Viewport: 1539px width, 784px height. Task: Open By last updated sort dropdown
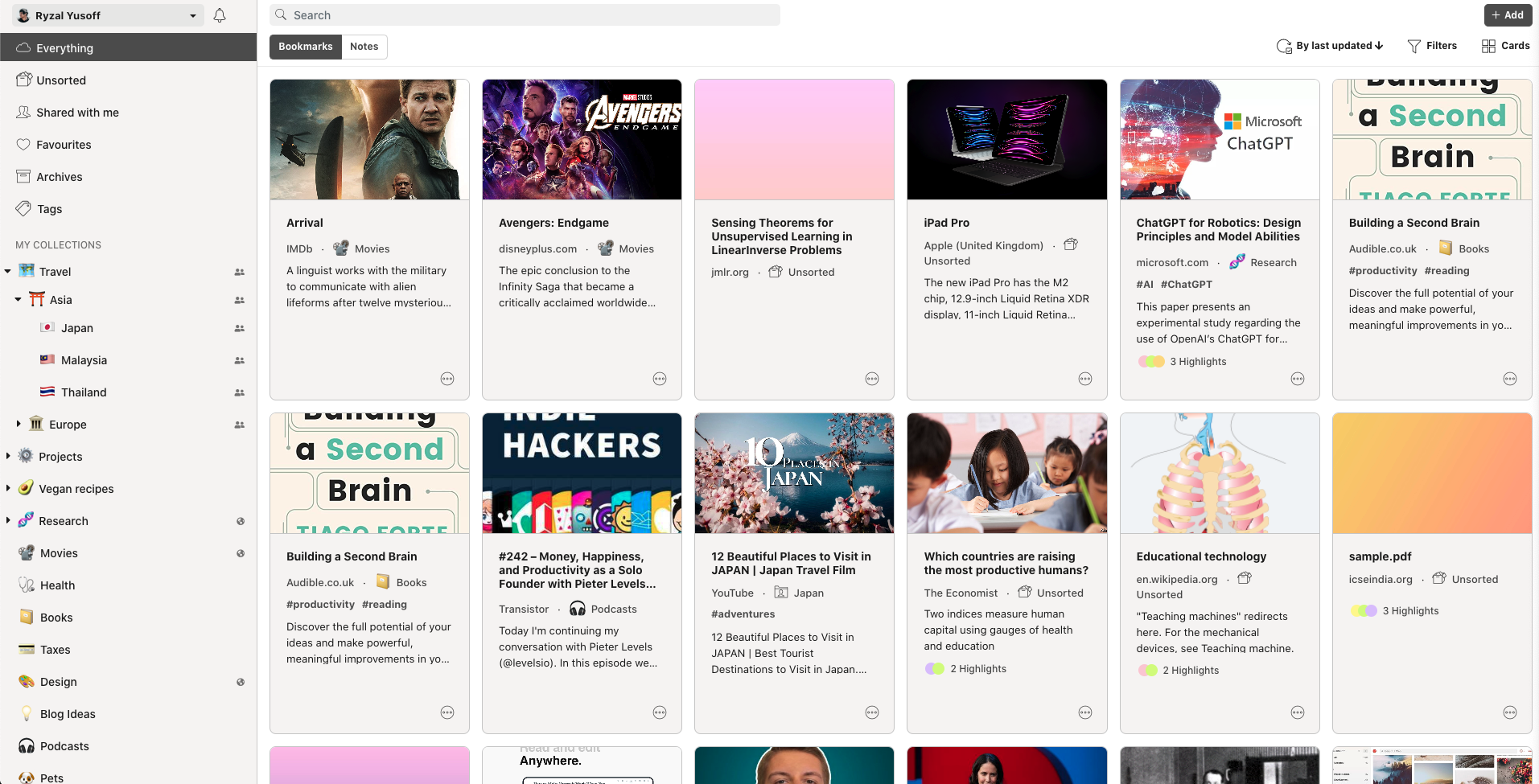(1330, 46)
